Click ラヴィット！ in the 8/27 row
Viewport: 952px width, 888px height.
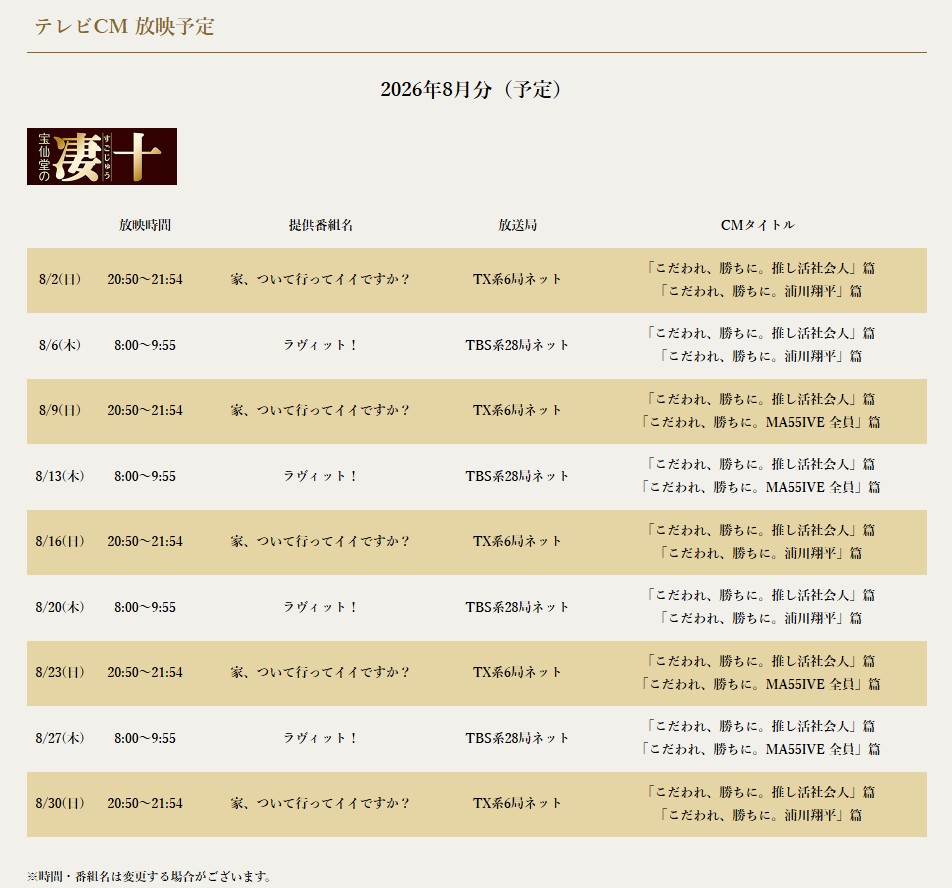click(321, 738)
